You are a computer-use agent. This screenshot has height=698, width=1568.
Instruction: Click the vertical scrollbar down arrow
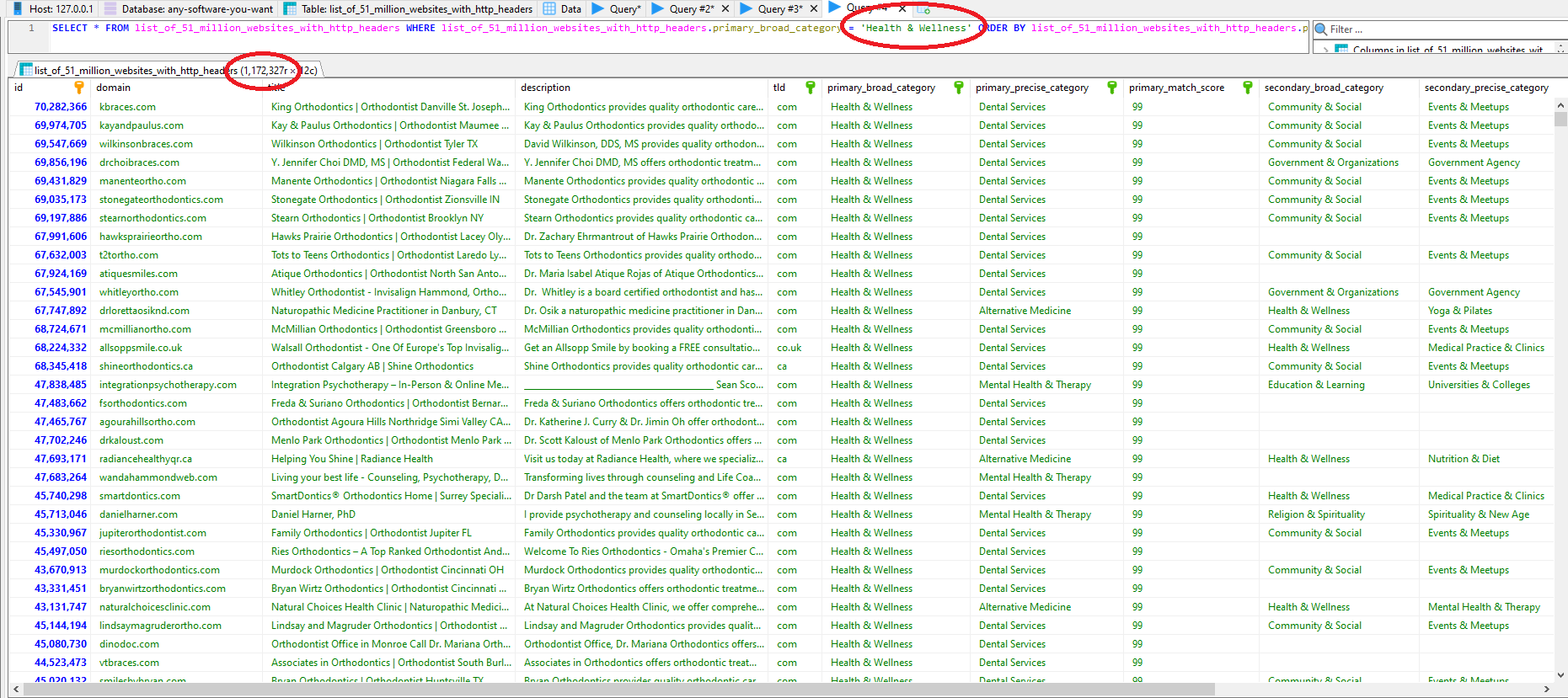coord(1560,674)
